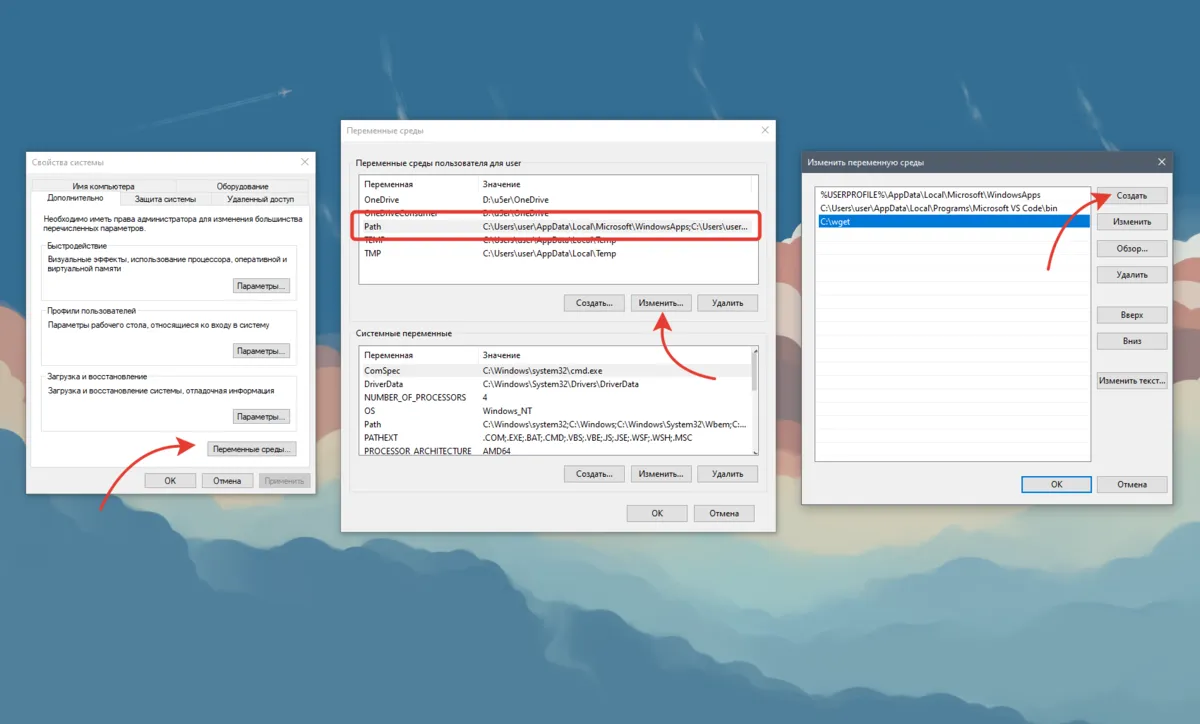
Task: Click the 'Изменить текст...' button
Action: point(1132,380)
